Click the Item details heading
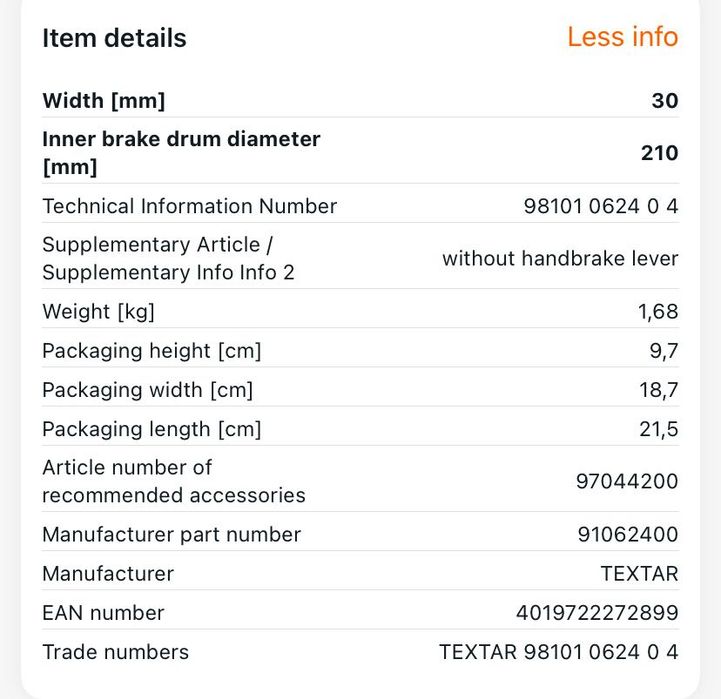 pyautogui.click(x=114, y=38)
